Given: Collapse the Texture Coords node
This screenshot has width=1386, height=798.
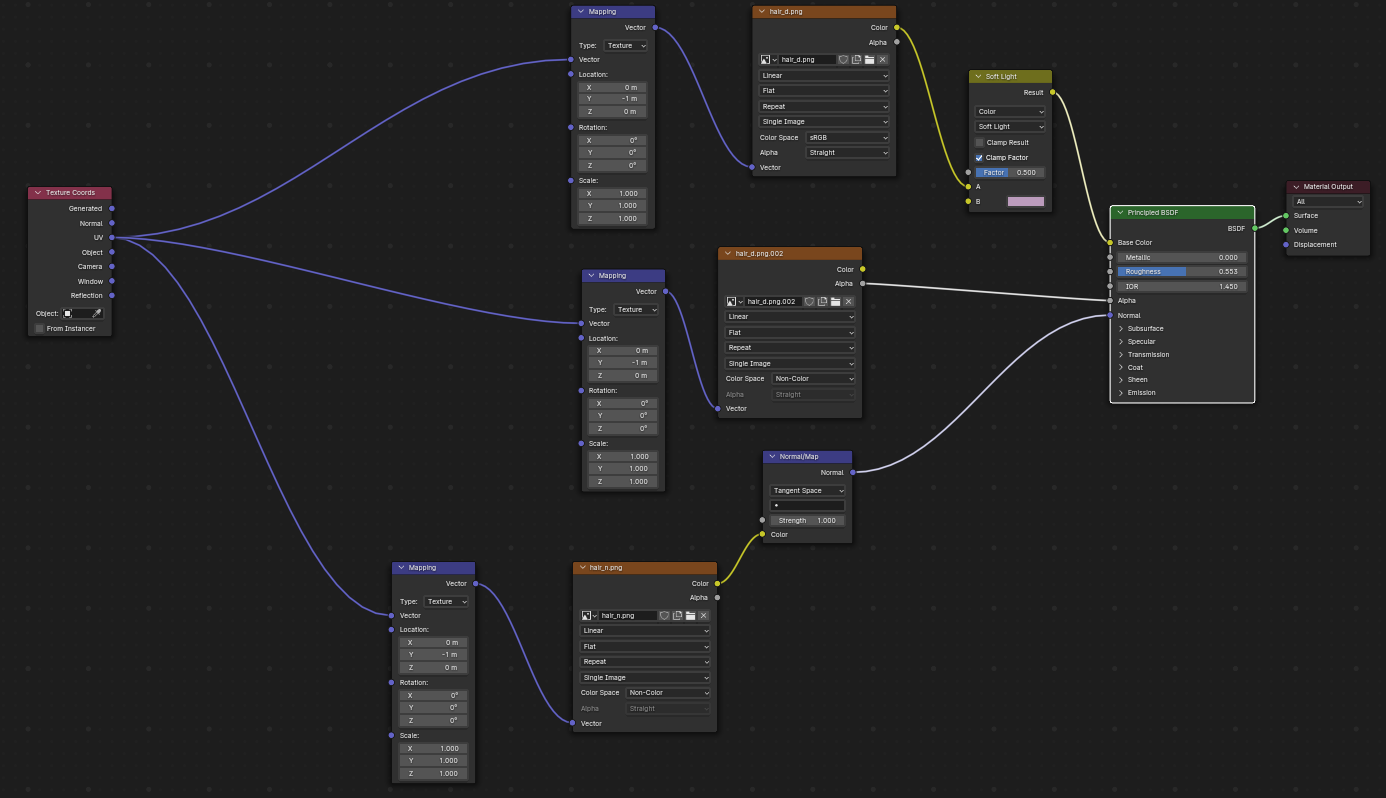Looking at the screenshot, I should [38, 192].
